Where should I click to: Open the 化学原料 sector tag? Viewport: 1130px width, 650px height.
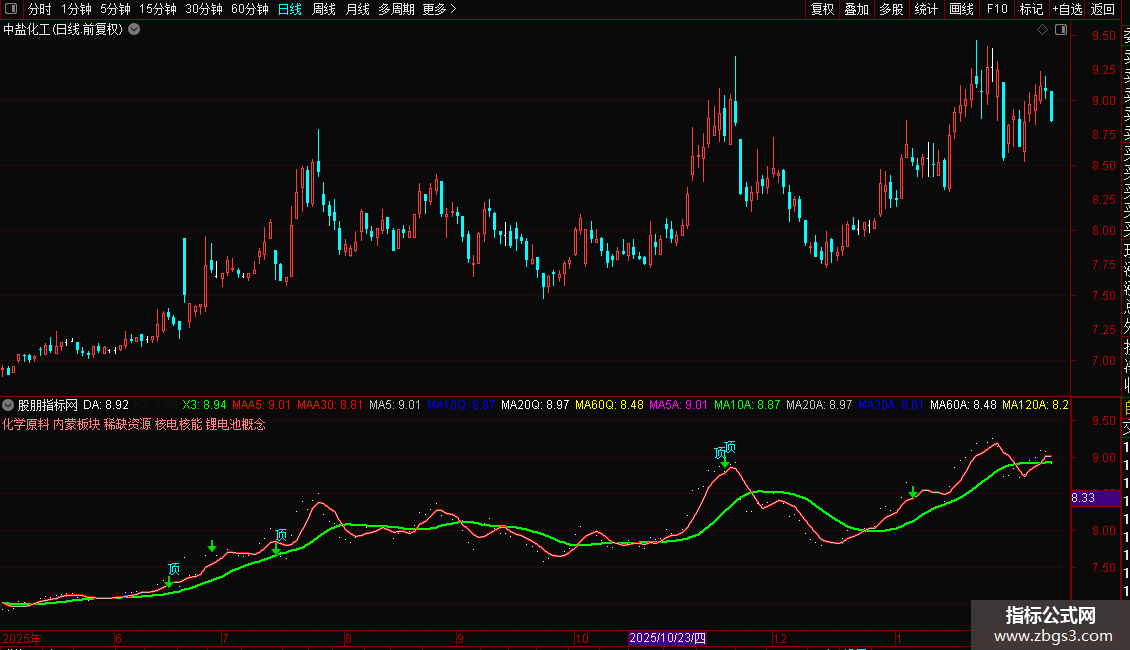click(x=26, y=424)
